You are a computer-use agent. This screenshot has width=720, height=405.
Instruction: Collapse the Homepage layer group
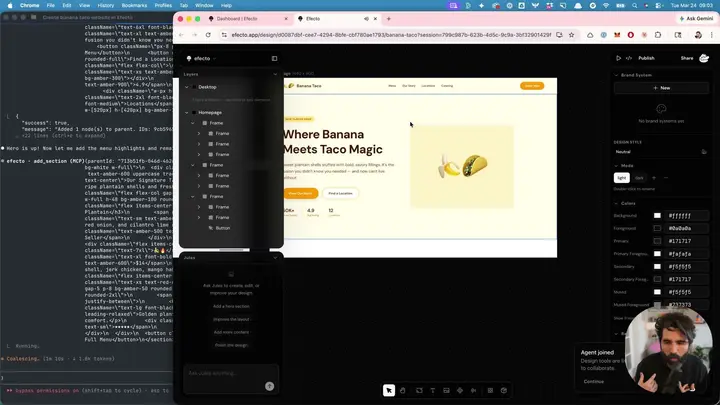pyautogui.click(x=186, y=112)
